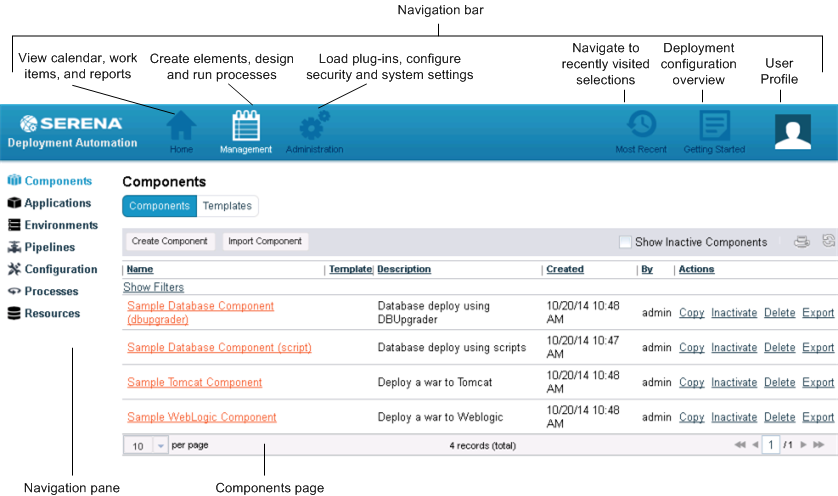Click Delete for Sample WebLogic Component
Image resolution: width=838 pixels, height=496 pixels.
point(779,417)
